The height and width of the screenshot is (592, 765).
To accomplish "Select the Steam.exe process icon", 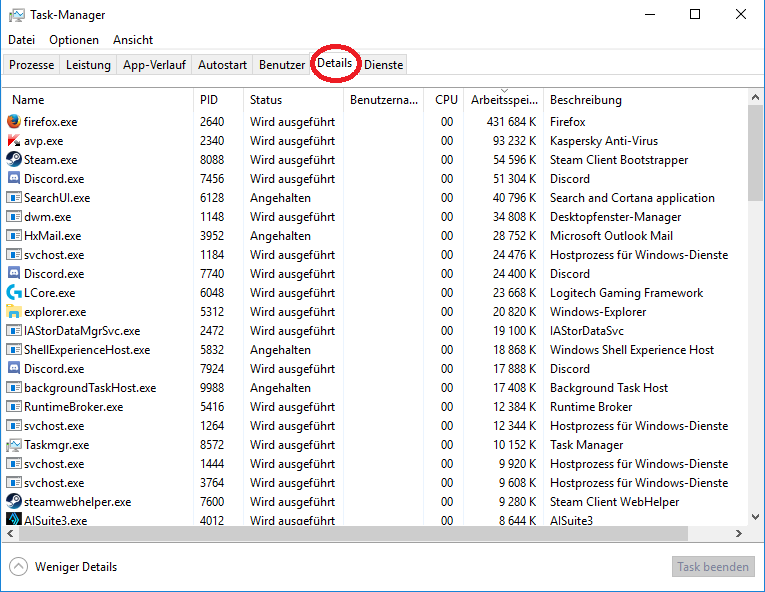I will point(14,159).
